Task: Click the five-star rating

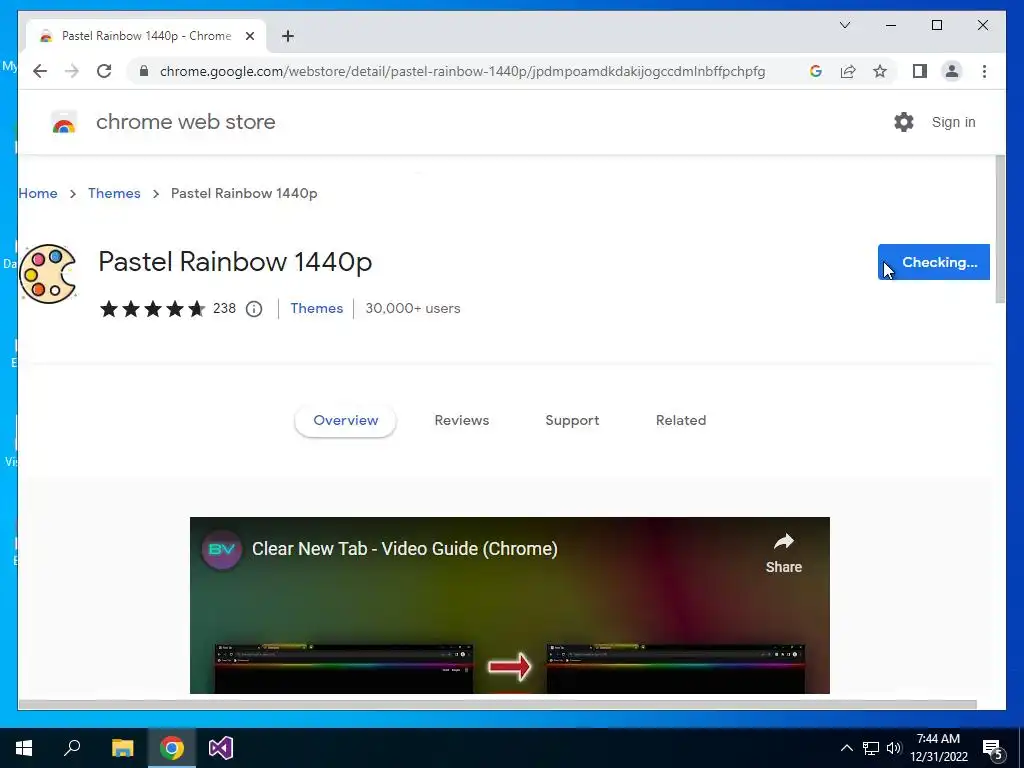Action: [152, 309]
